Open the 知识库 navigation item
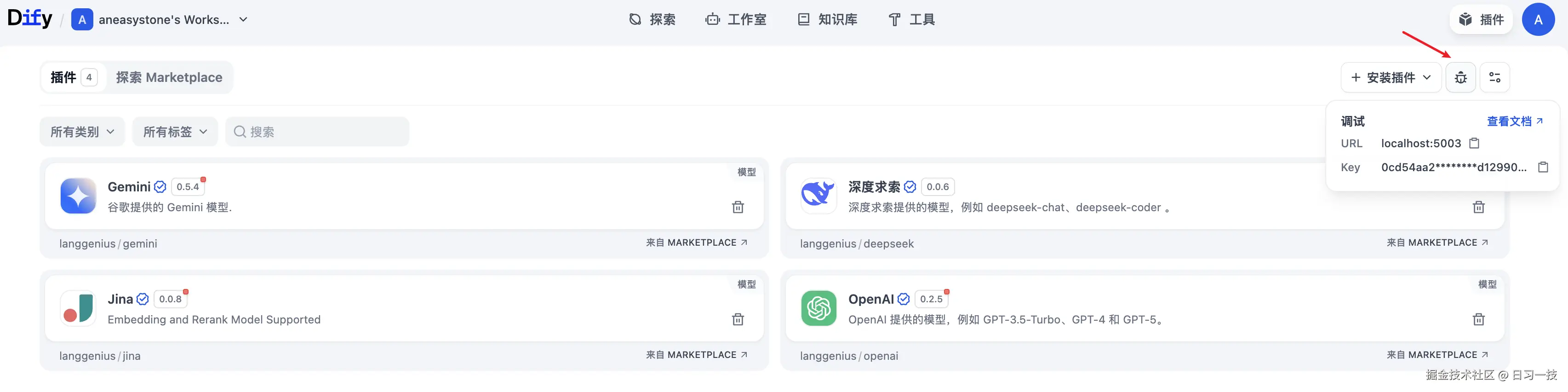 click(x=827, y=19)
